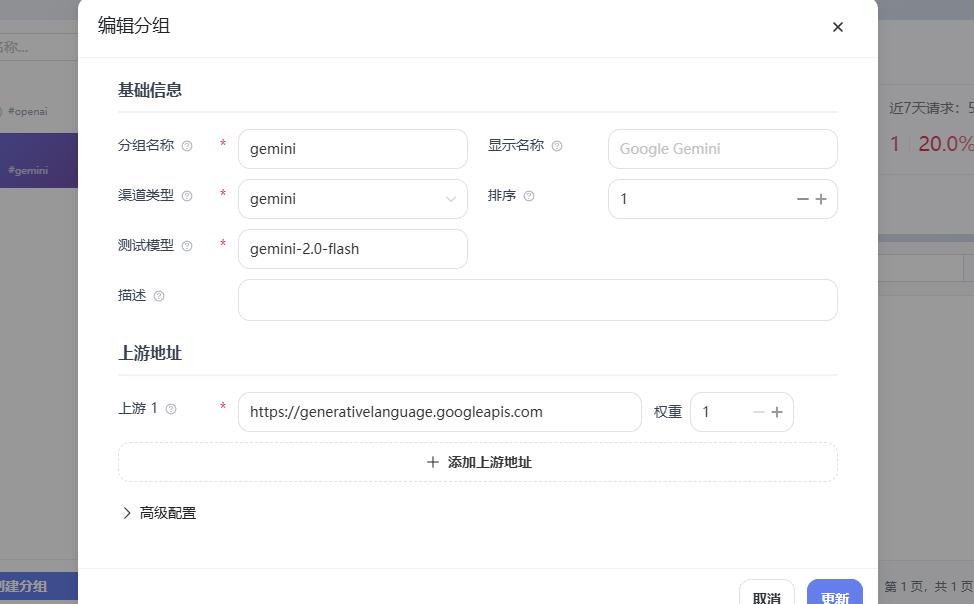Click help icon next to 显示名称
The height and width of the screenshot is (604, 974).
point(557,146)
